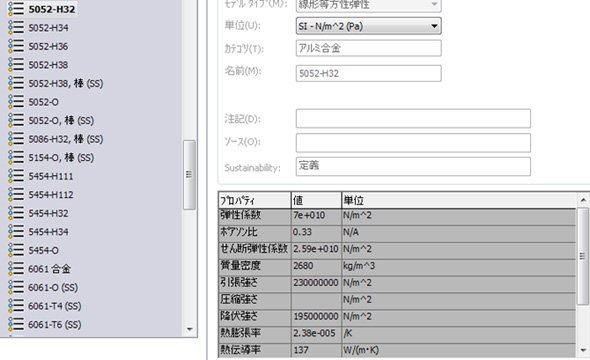The height and width of the screenshot is (360, 590).
Task: Click the material icon beside 5454-H34
Action: (x=16, y=232)
